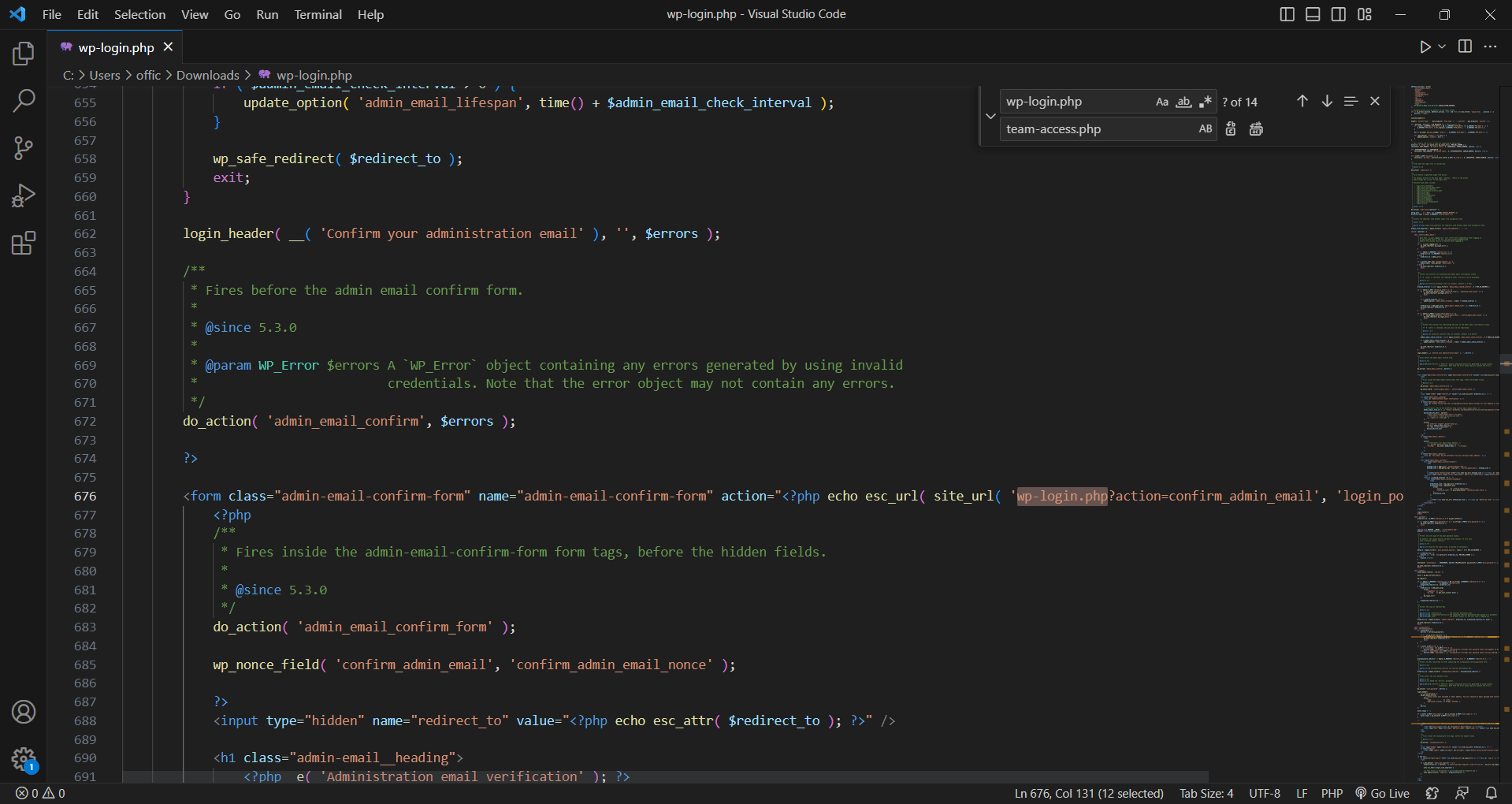Open the Extensions view
Viewport: 1512px width, 804px height.
pyautogui.click(x=24, y=243)
